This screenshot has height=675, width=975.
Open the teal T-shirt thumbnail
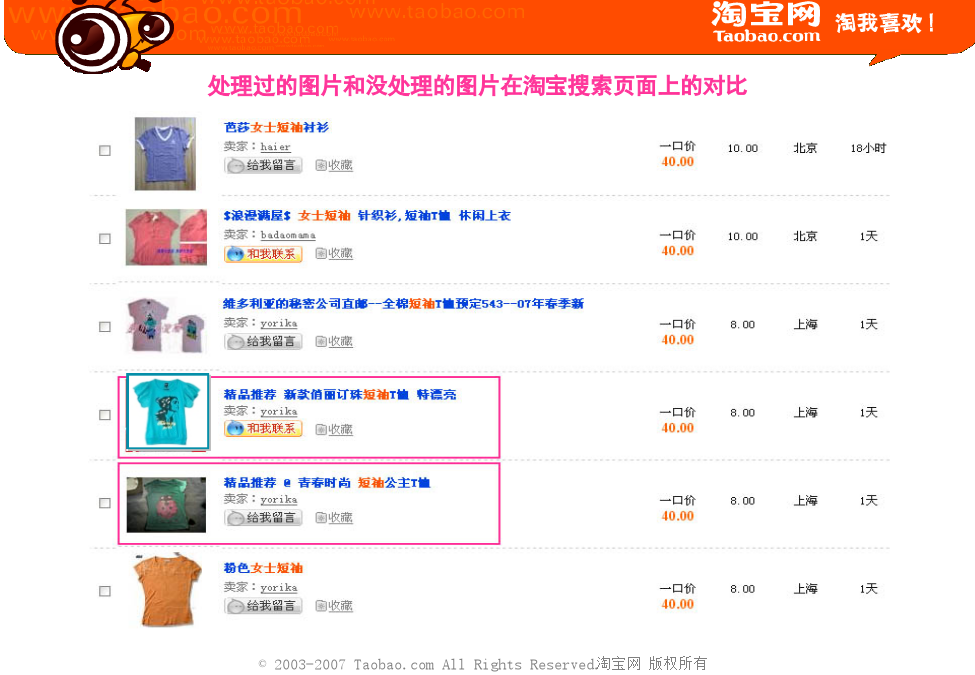168,411
